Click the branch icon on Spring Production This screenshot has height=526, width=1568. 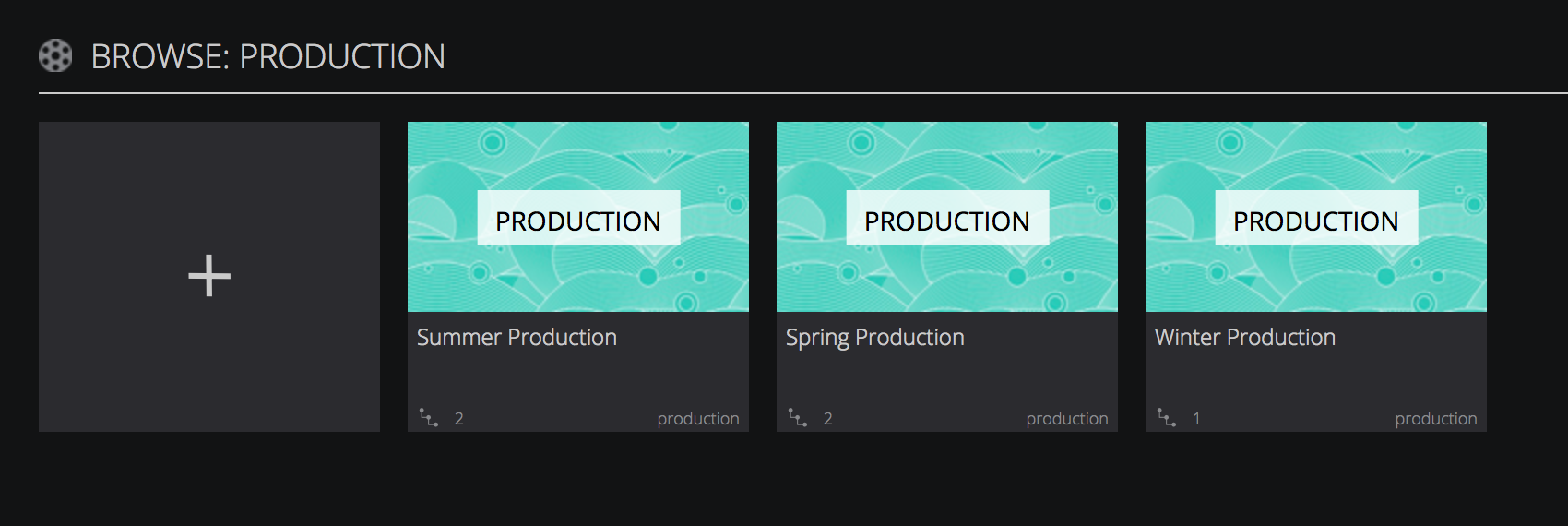pos(798,418)
